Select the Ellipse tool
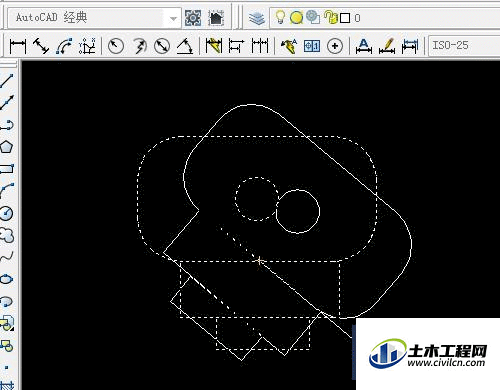Screen dimensions: 500x390 (x=7, y=279)
